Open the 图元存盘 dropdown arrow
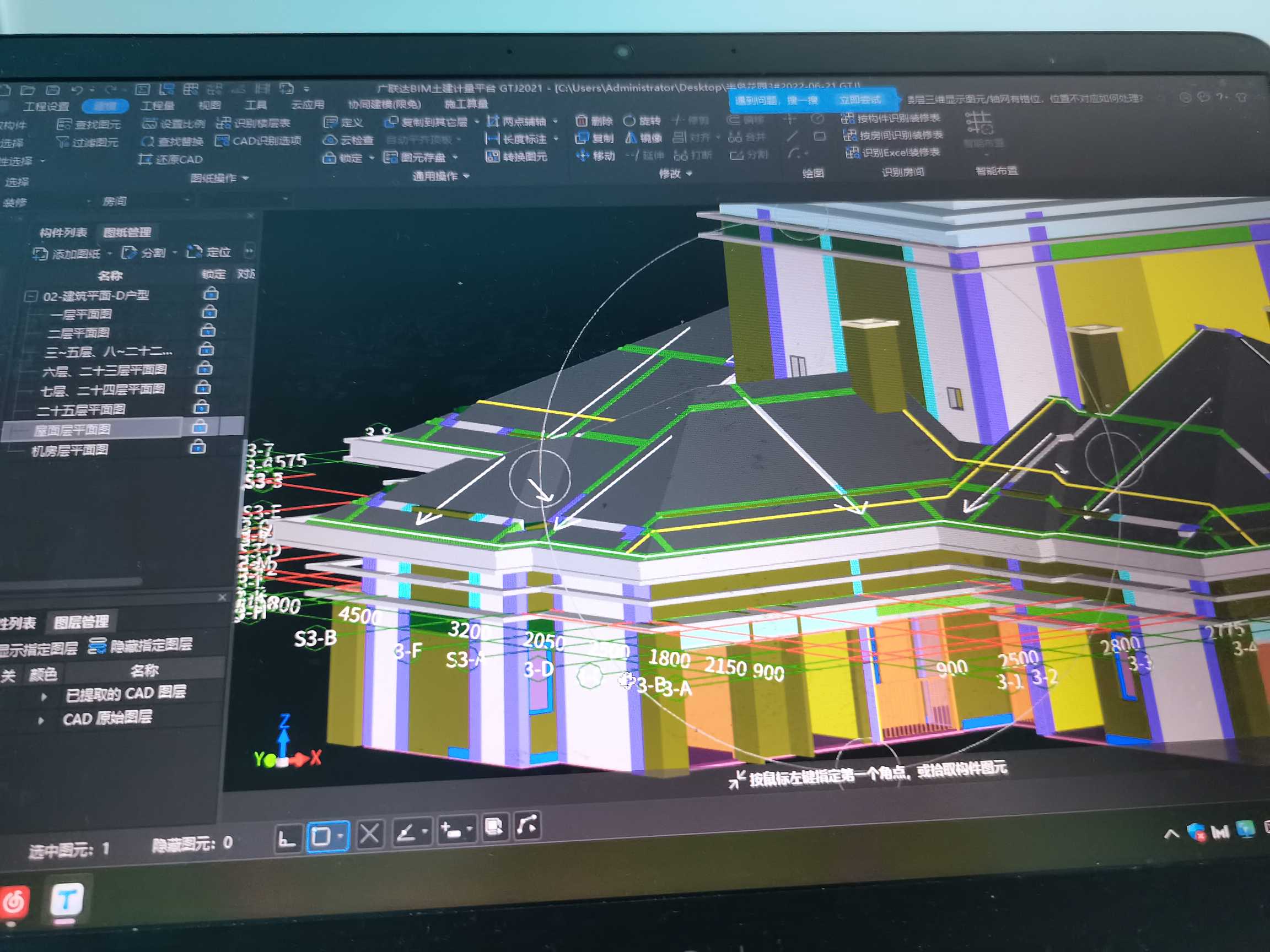The image size is (1270, 952). click(x=455, y=156)
